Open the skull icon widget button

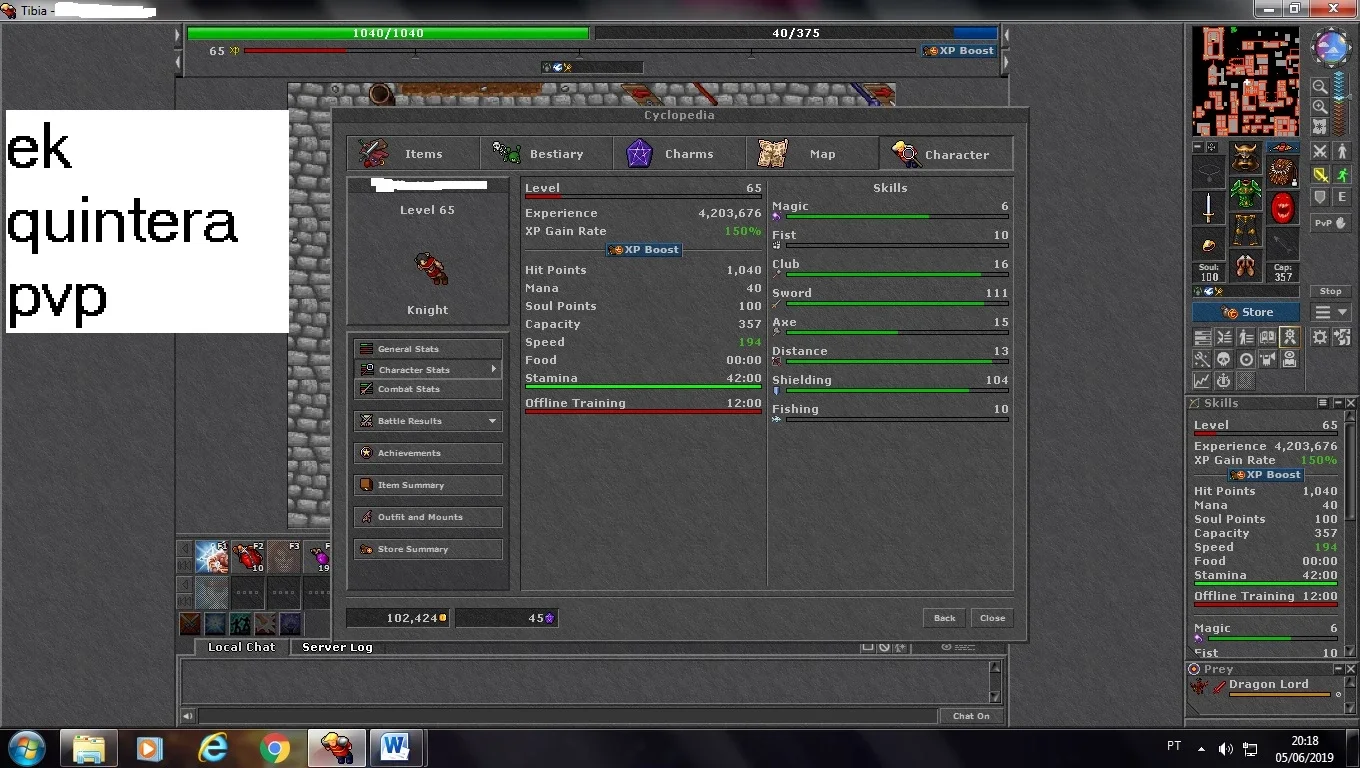coord(1224,359)
